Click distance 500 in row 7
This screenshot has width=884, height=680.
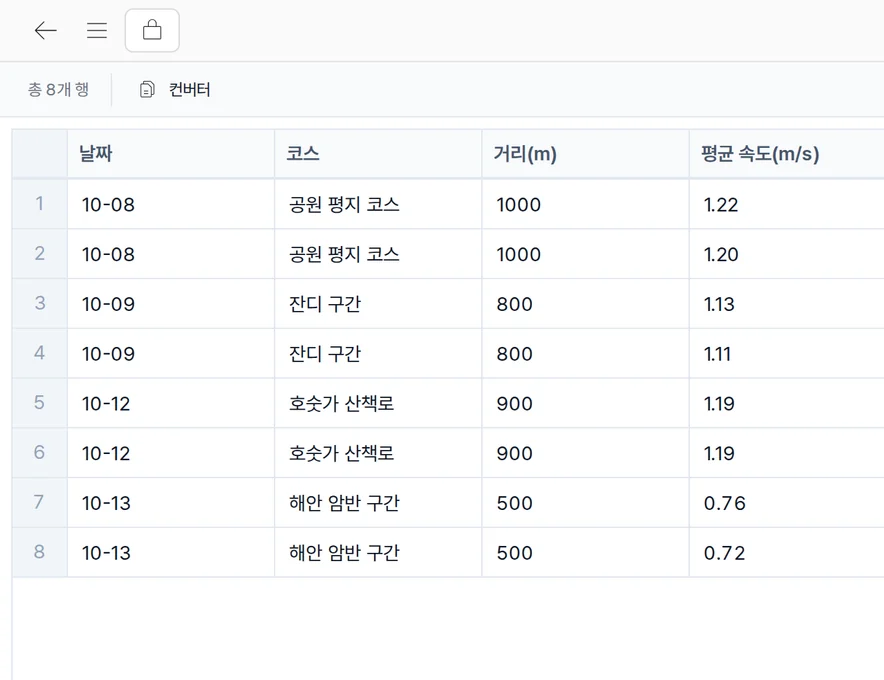point(586,502)
